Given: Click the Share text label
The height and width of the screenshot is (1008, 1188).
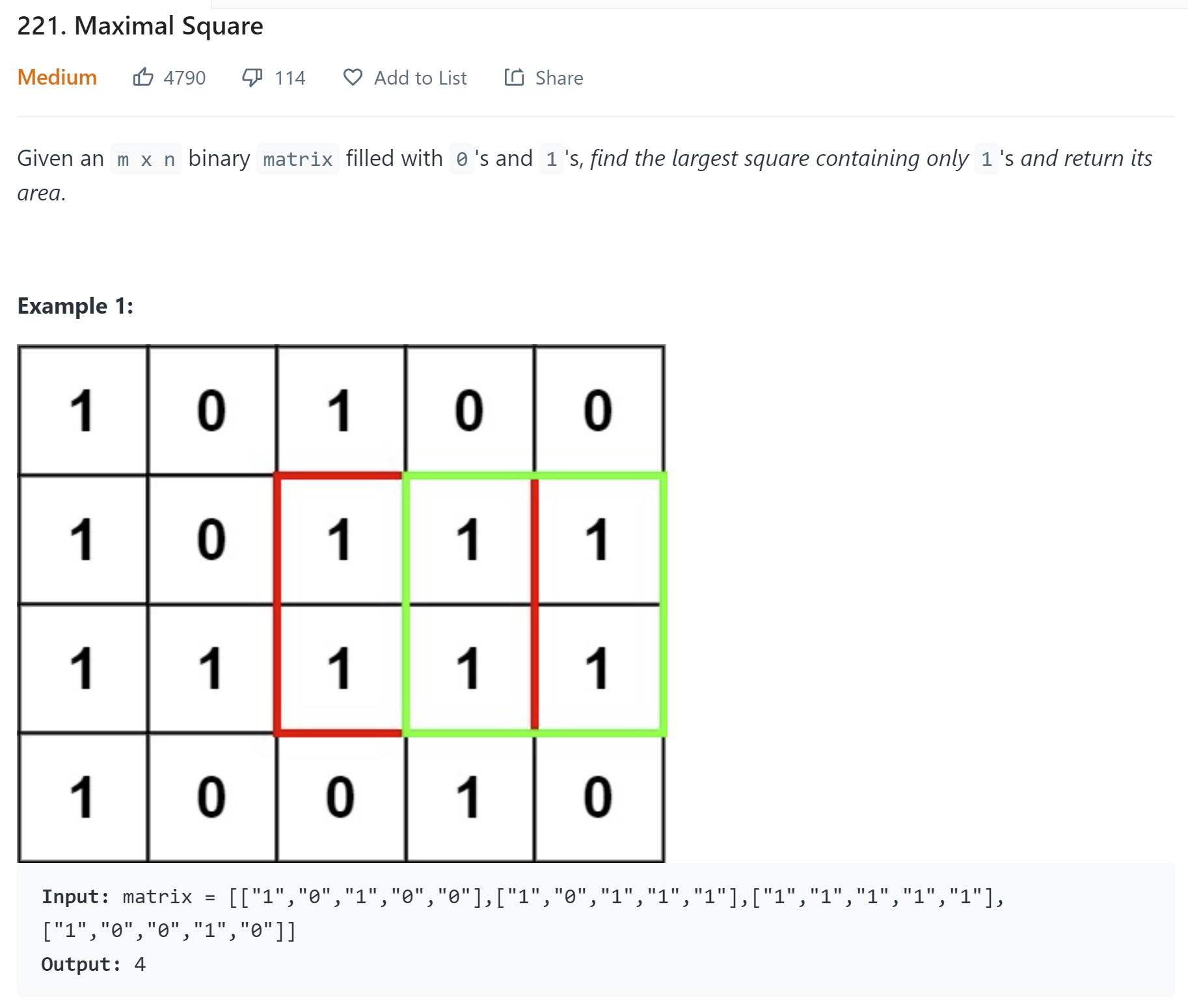Looking at the screenshot, I should coord(559,78).
